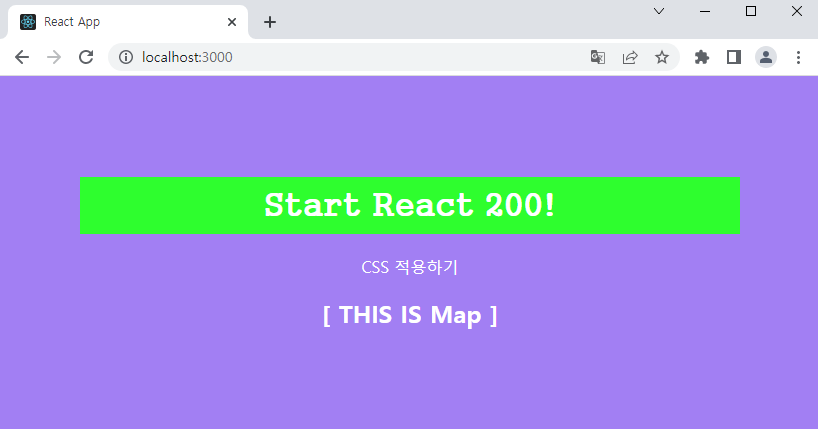Screen dimensions: 818x444
Task: Click the [ THIS IS Map ] text
Action: pos(410,315)
